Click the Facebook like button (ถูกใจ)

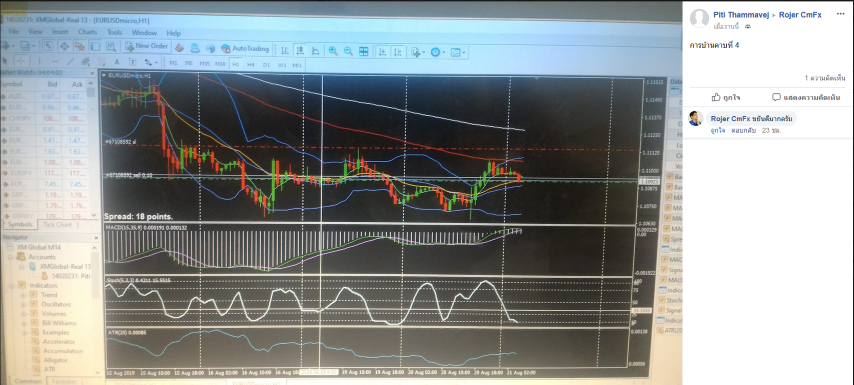tap(725, 97)
